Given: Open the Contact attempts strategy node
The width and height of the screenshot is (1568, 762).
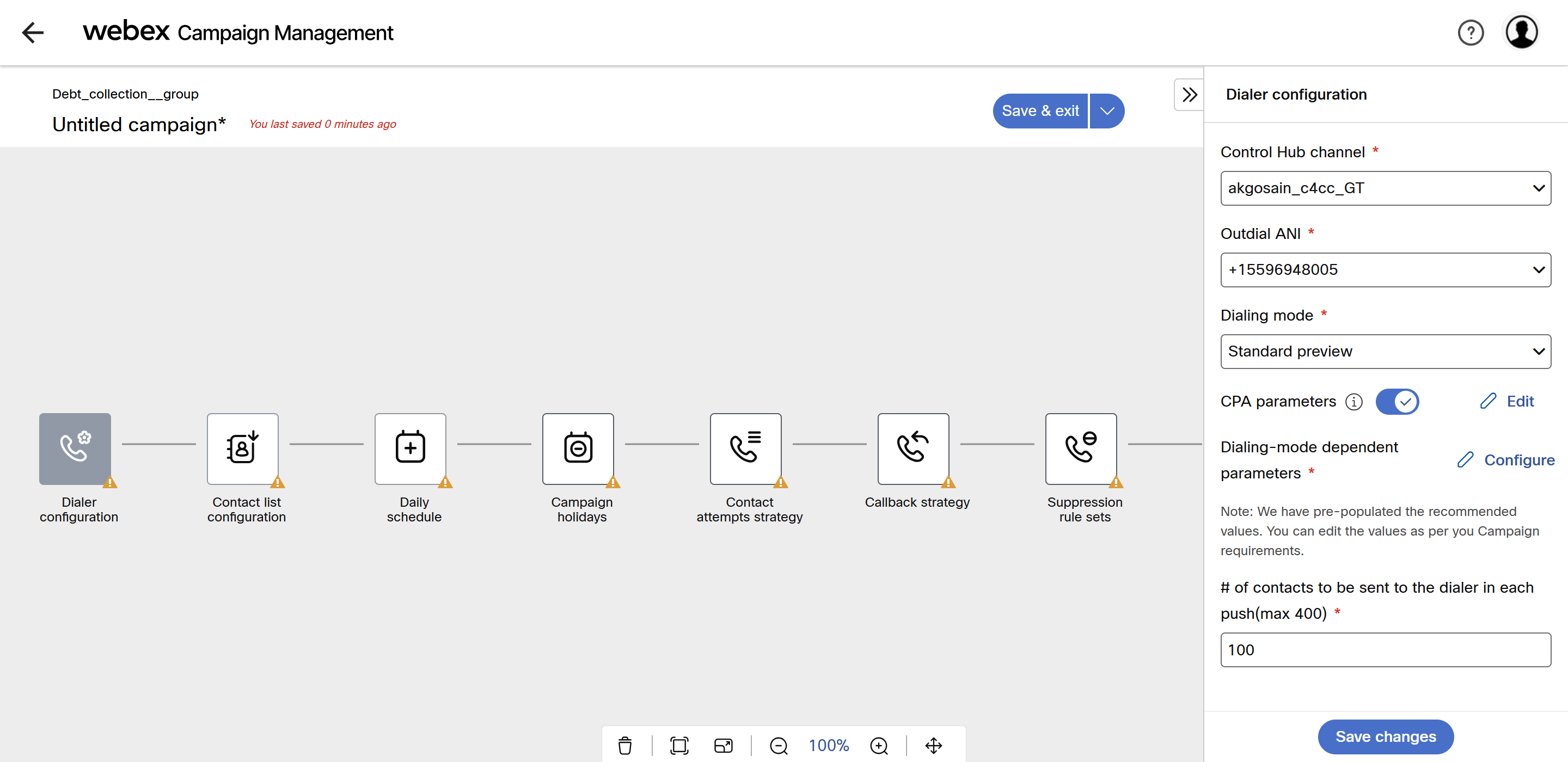Looking at the screenshot, I should point(746,448).
